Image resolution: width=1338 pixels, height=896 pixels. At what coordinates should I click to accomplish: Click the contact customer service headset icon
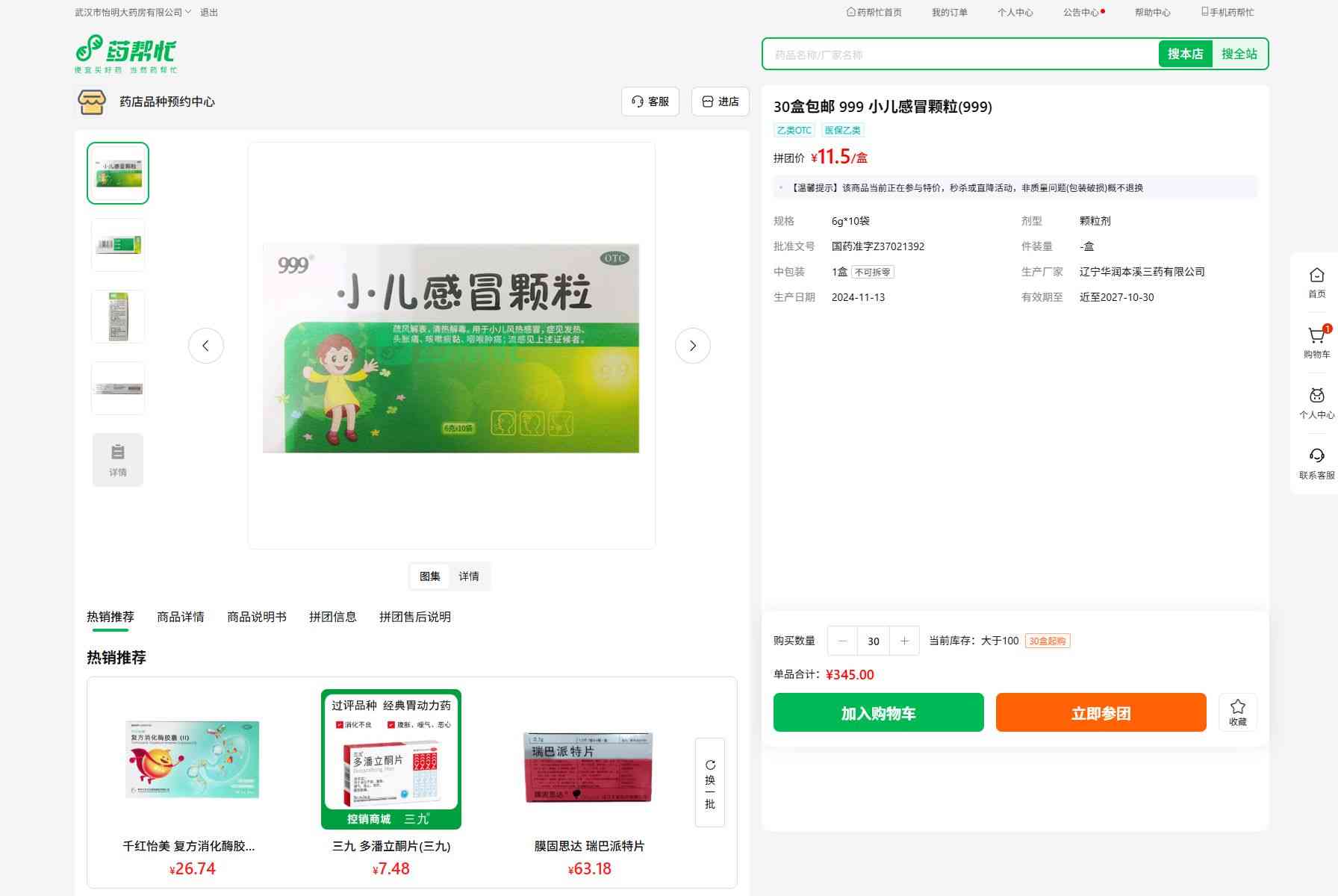point(1316,456)
